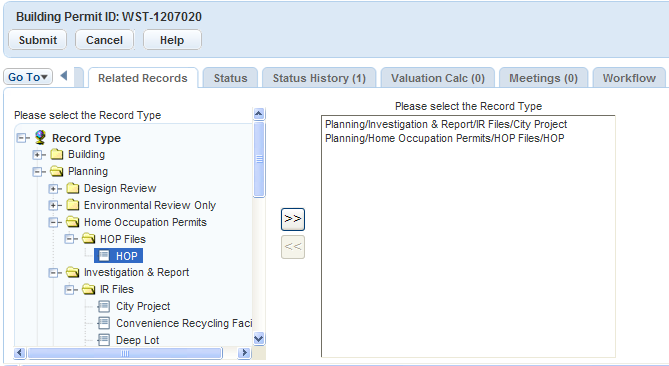Screen dimensions: 669x366
Task: Click the tree's horizontal scrollbar right arrow
Action: point(244,353)
